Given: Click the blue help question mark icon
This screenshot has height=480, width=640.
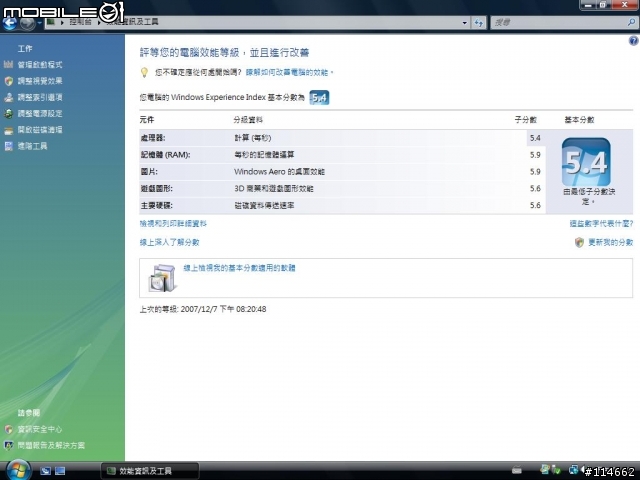Looking at the screenshot, I should [x=633, y=40].
